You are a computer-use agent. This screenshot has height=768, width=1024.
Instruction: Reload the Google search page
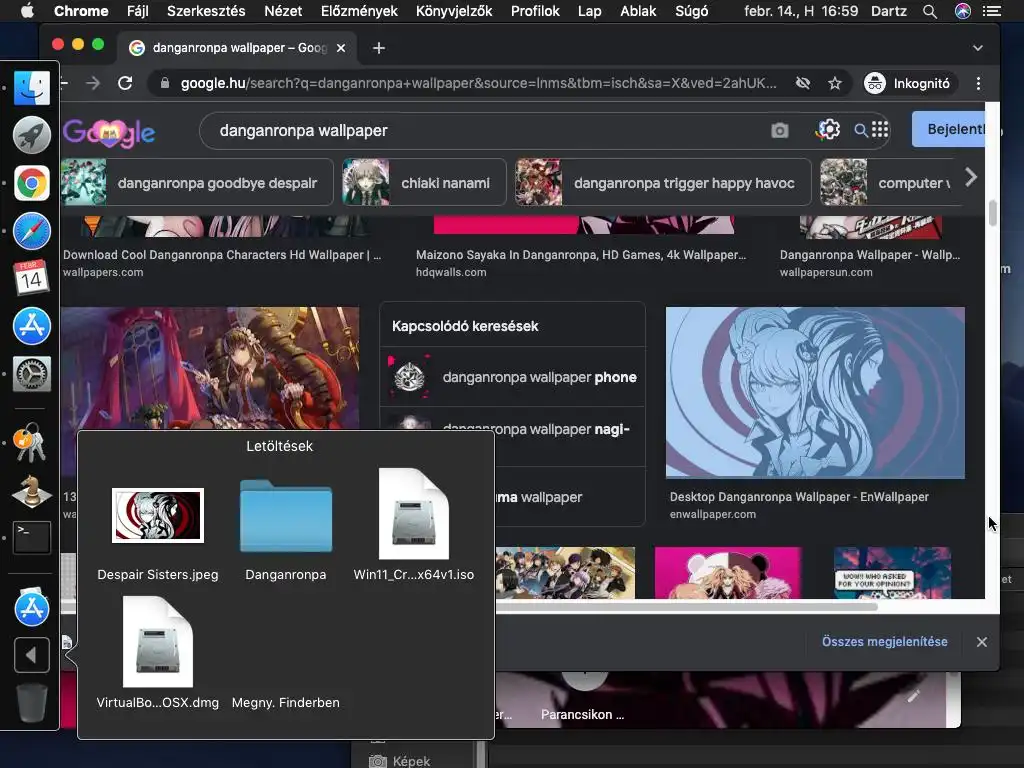point(125,83)
